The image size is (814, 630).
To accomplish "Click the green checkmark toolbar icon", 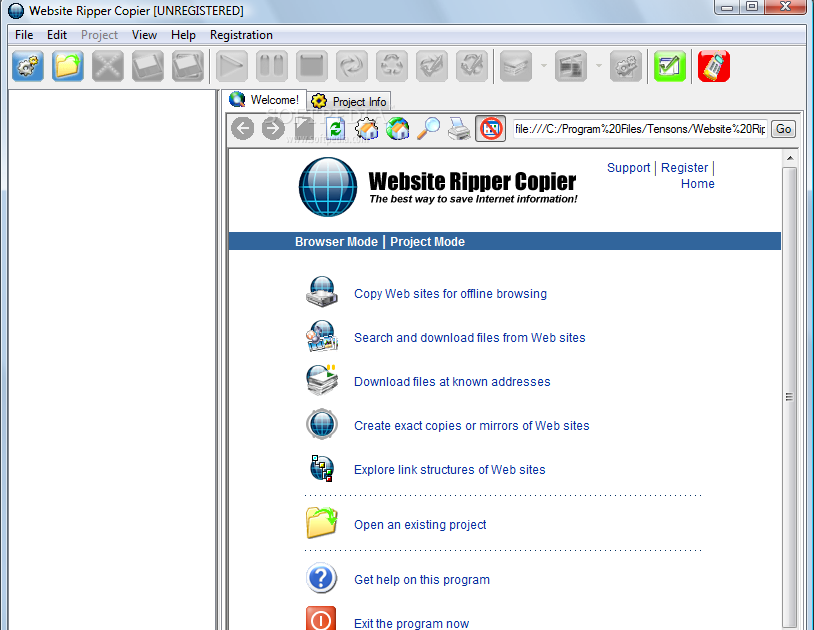I will pos(670,66).
